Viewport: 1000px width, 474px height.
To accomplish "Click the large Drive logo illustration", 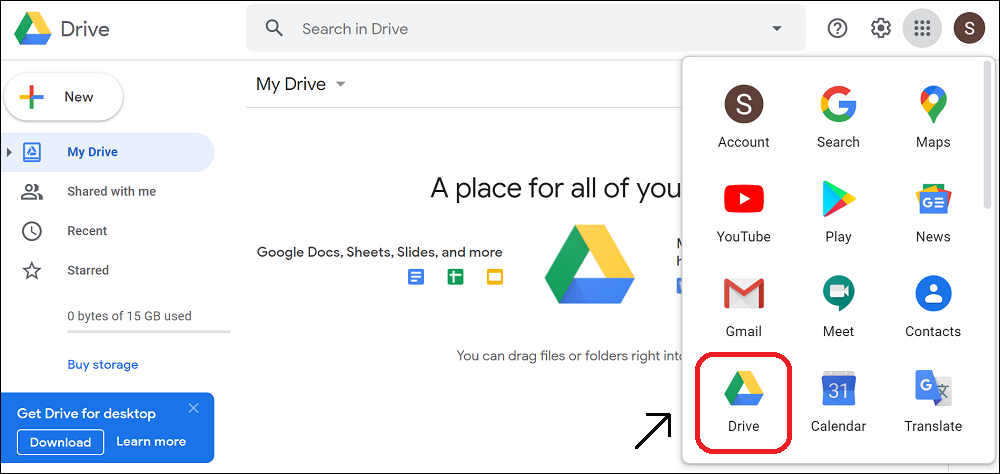I will (x=590, y=264).
